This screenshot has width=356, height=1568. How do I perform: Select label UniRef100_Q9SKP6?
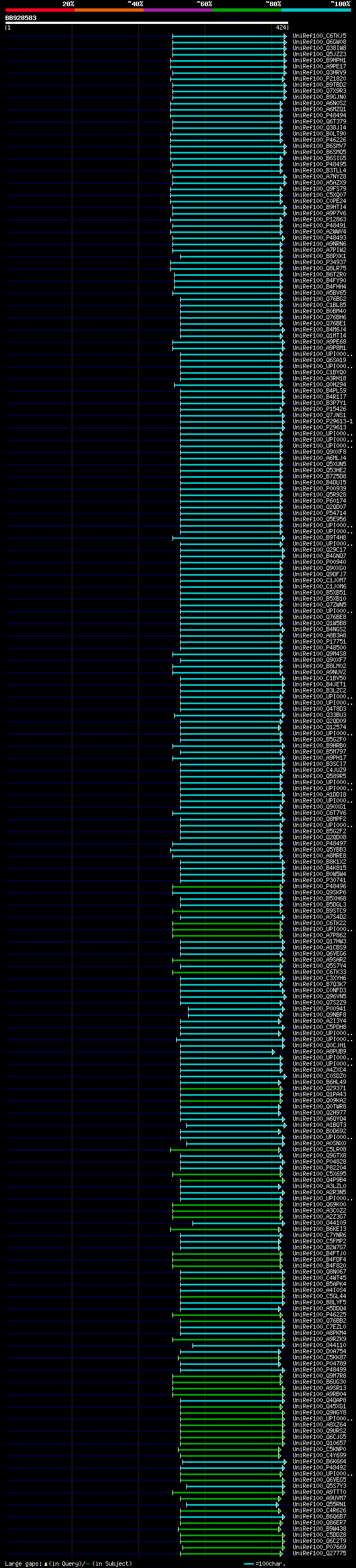tap(319, 892)
